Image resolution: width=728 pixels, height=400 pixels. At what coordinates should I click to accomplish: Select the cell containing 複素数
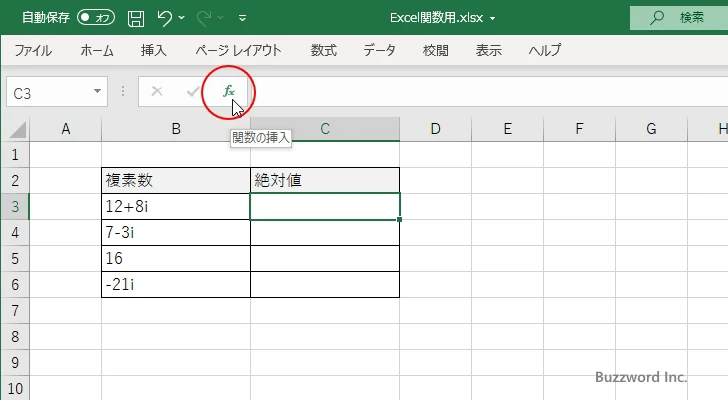[176, 181]
